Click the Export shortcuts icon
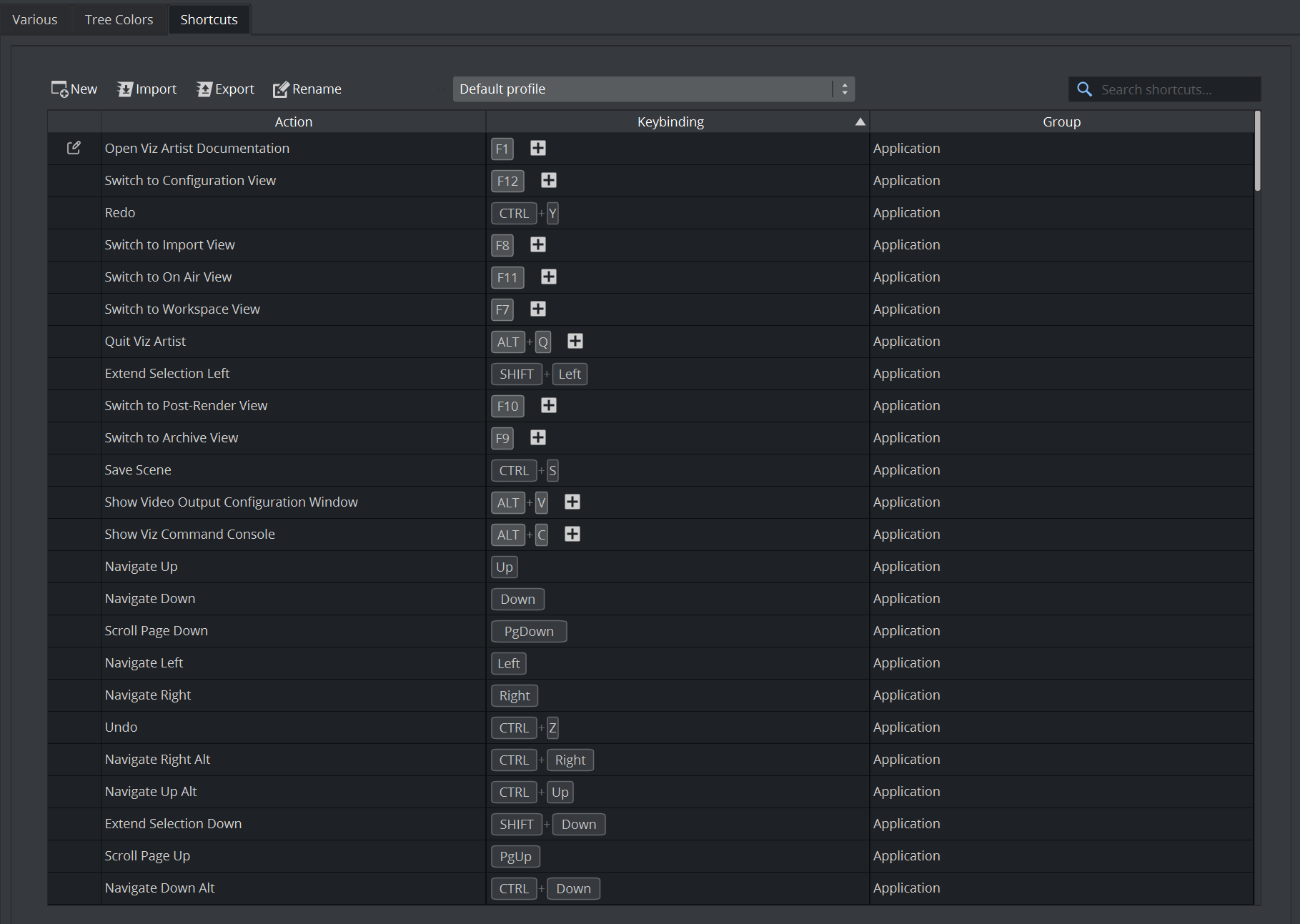1300x924 pixels. click(204, 89)
